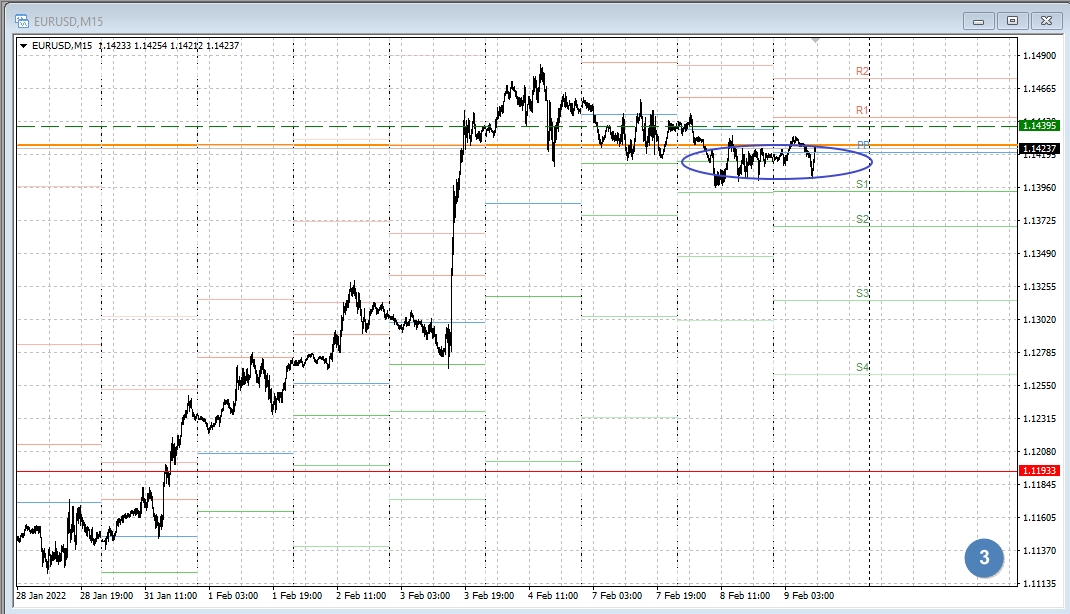Select the R1 pivot resistance label
Viewport: 1070px width, 614px height.
point(862,110)
